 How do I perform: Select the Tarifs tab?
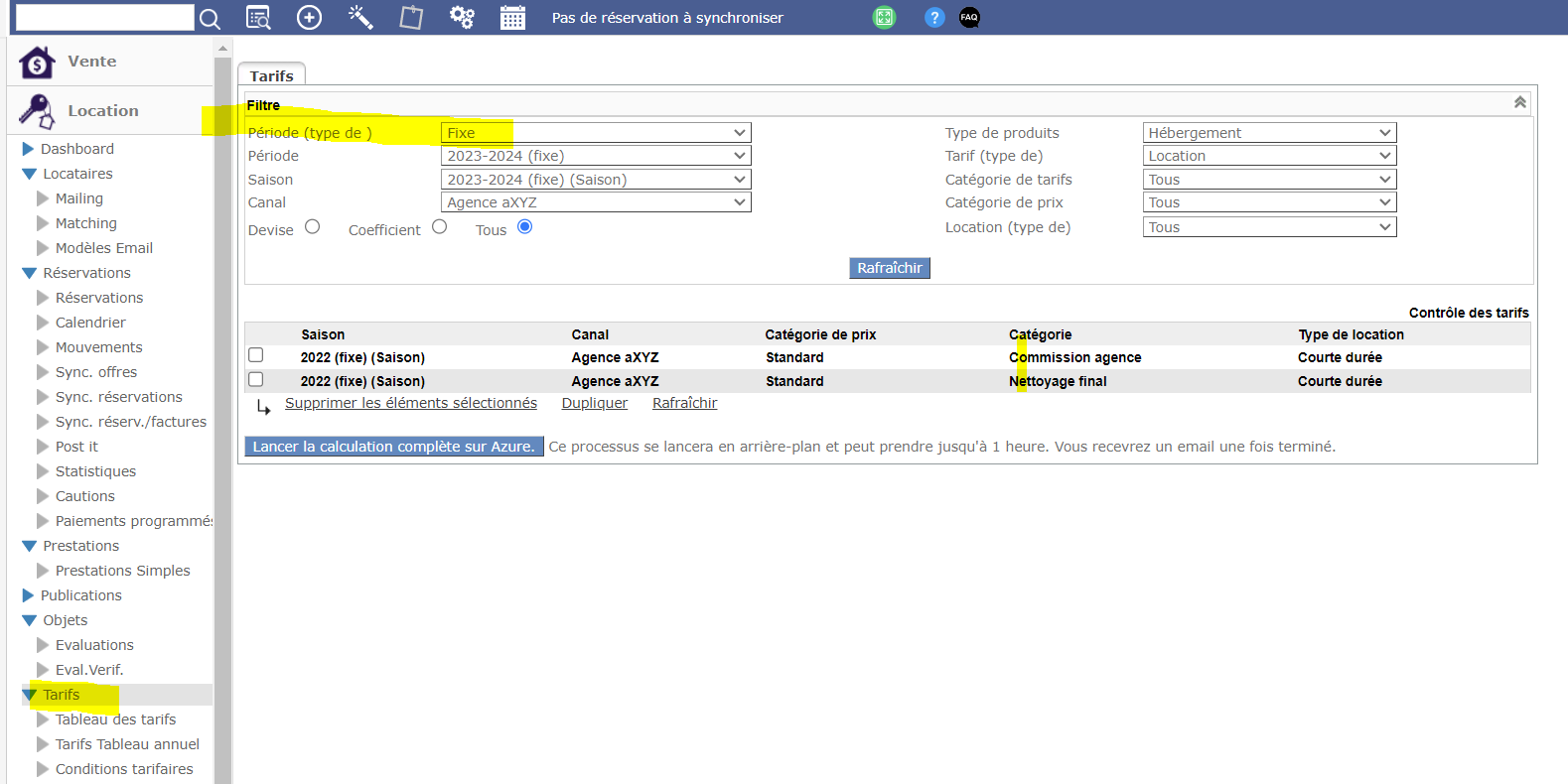(x=271, y=75)
